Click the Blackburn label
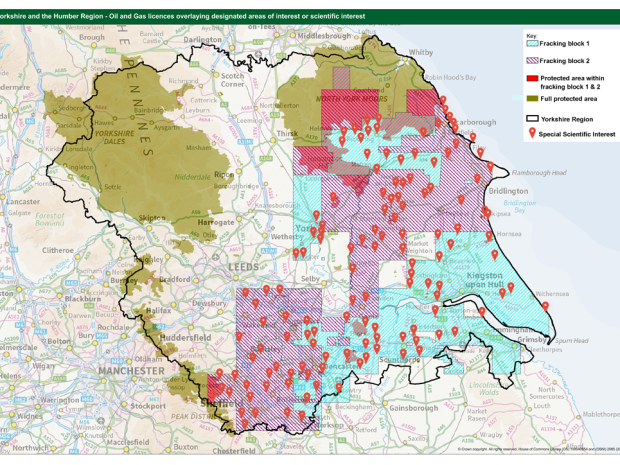 click(x=83, y=299)
